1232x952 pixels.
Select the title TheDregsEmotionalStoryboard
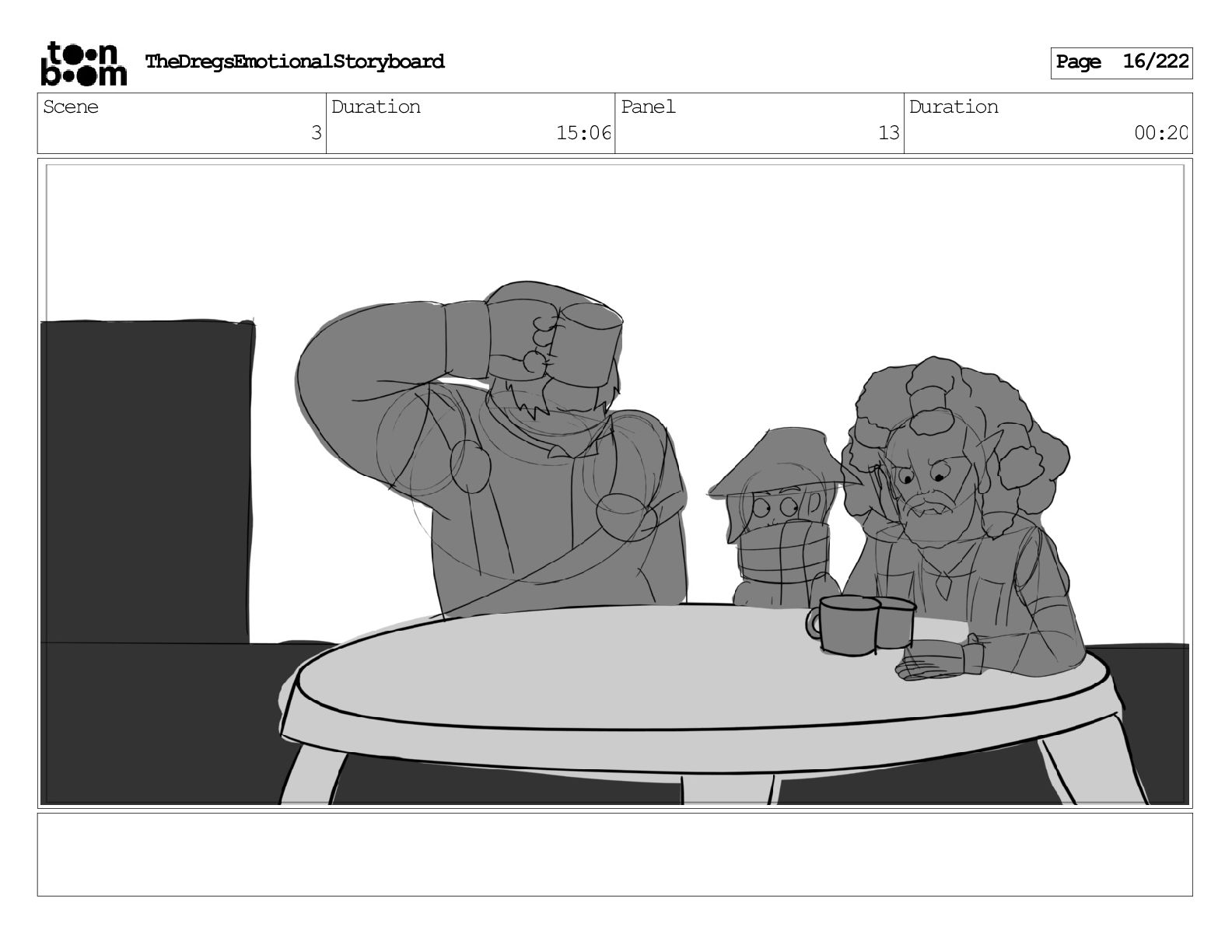coord(295,61)
